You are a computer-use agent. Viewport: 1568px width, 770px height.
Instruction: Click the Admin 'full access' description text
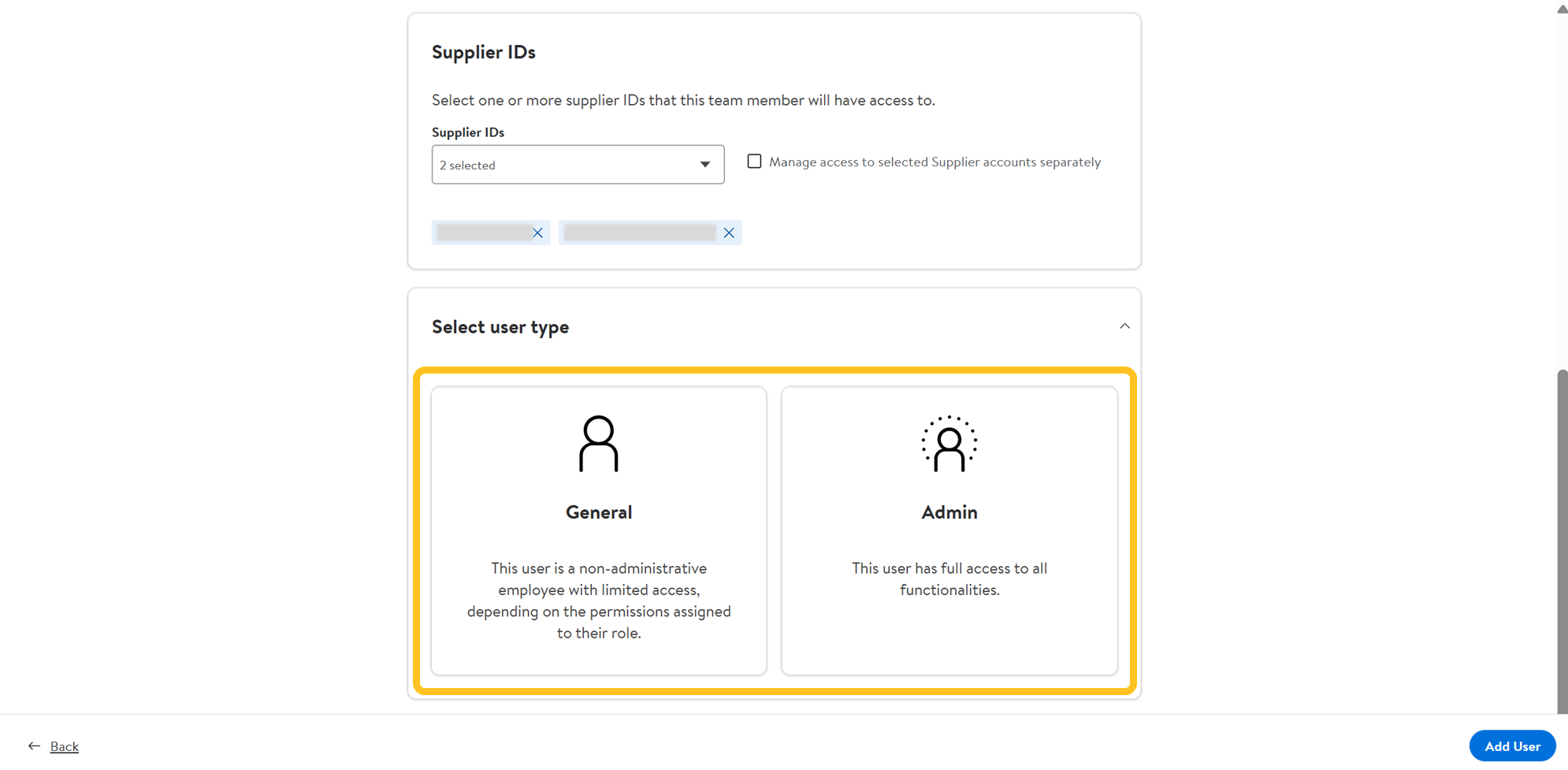(949, 579)
